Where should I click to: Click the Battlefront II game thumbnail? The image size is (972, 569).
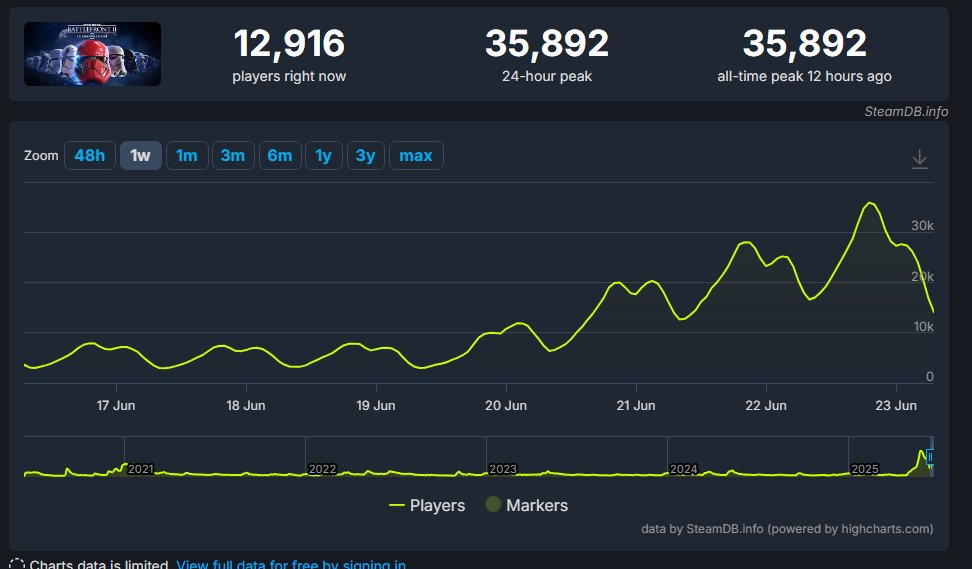pyautogui.click(x=92, y=54)
